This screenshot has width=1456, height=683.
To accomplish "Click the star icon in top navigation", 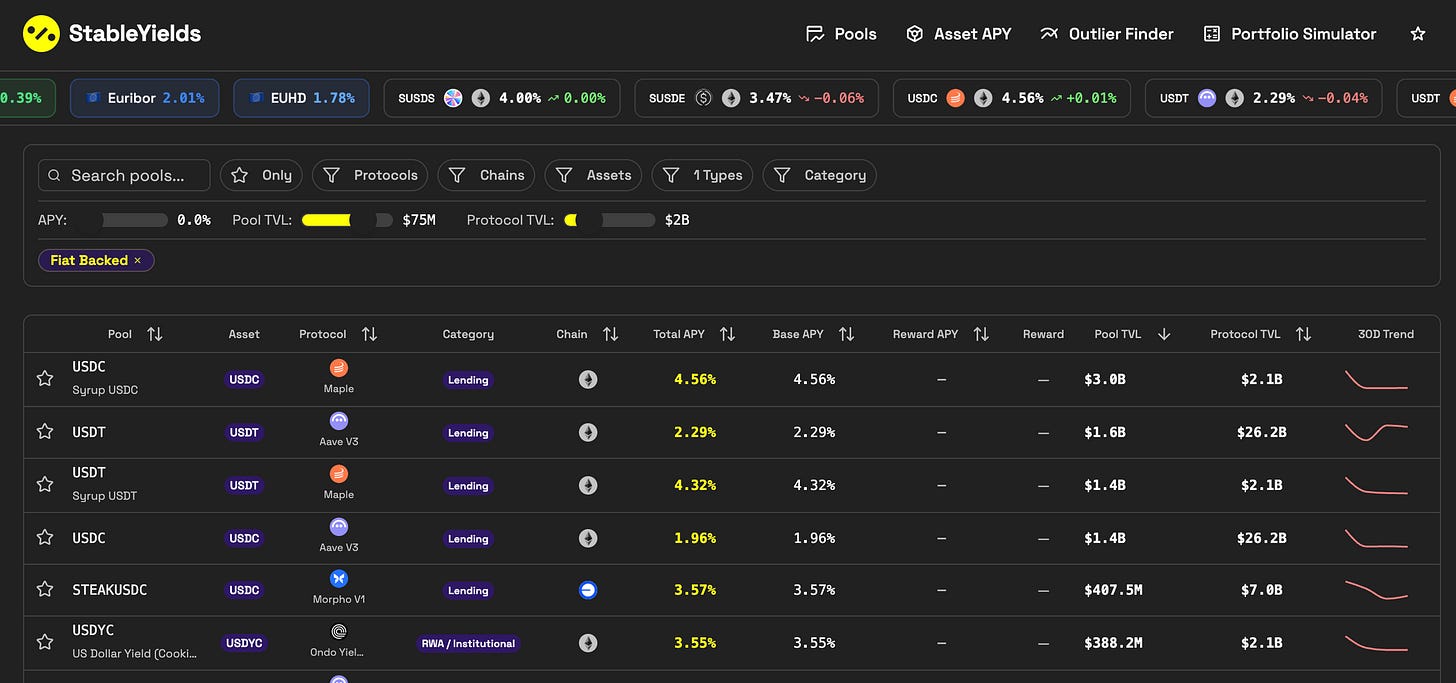I will point(1417,34).
